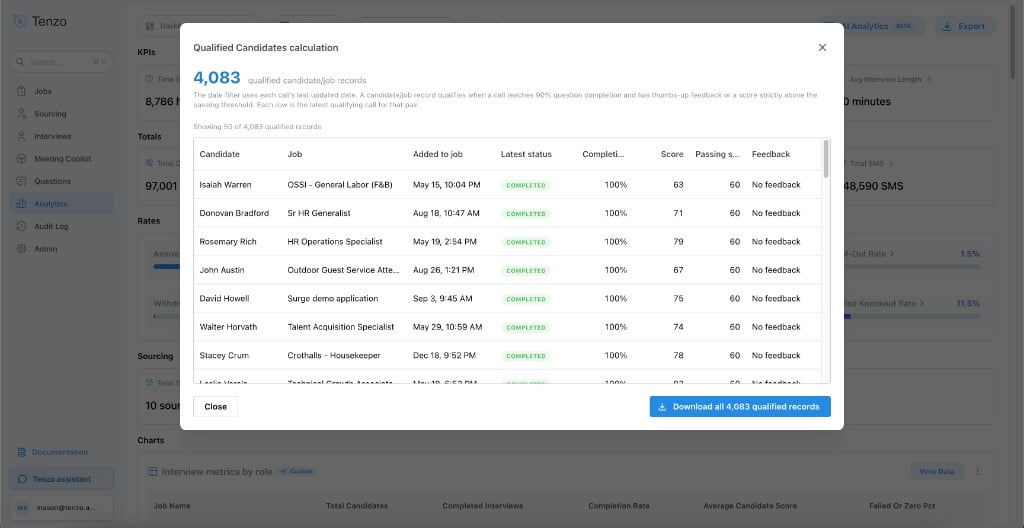Close the Qualified Candidates calculation dialog
This screenshot has width=1024, height=528.
tap(822, 48)
